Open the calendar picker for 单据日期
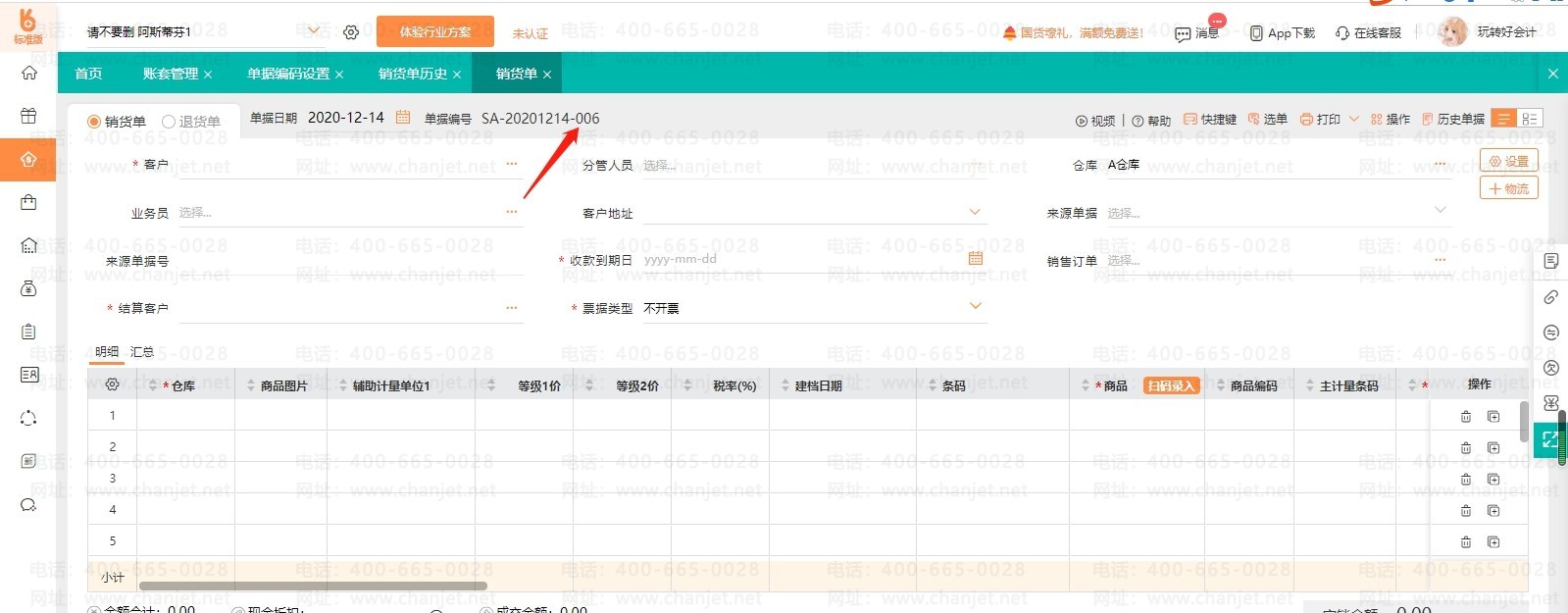Image resolution: width=1568 pixels, height=613 pixels. coord(403,118)
